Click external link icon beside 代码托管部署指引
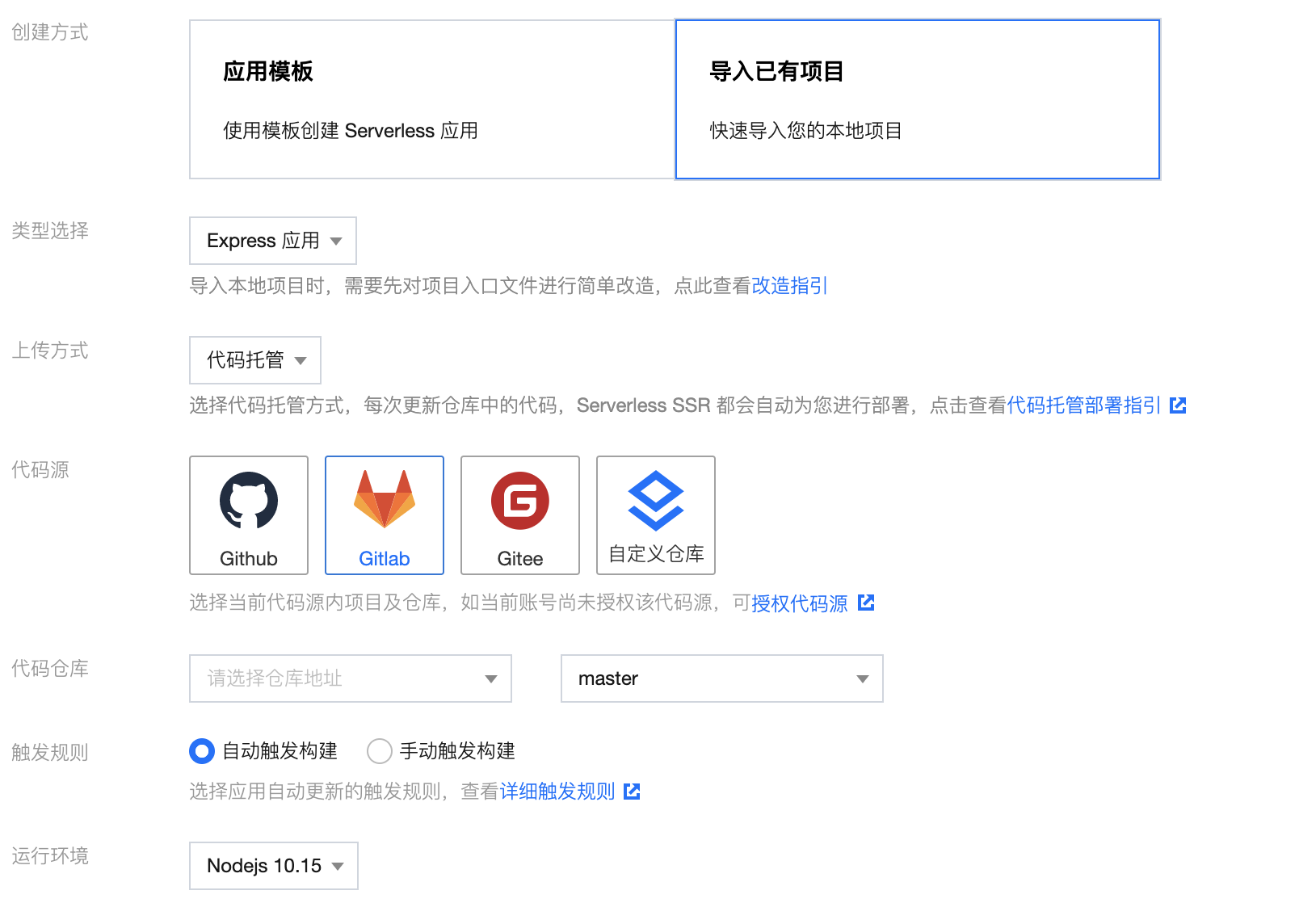The height and width of the screenshot is (924, 1299). pos(1179,405)
